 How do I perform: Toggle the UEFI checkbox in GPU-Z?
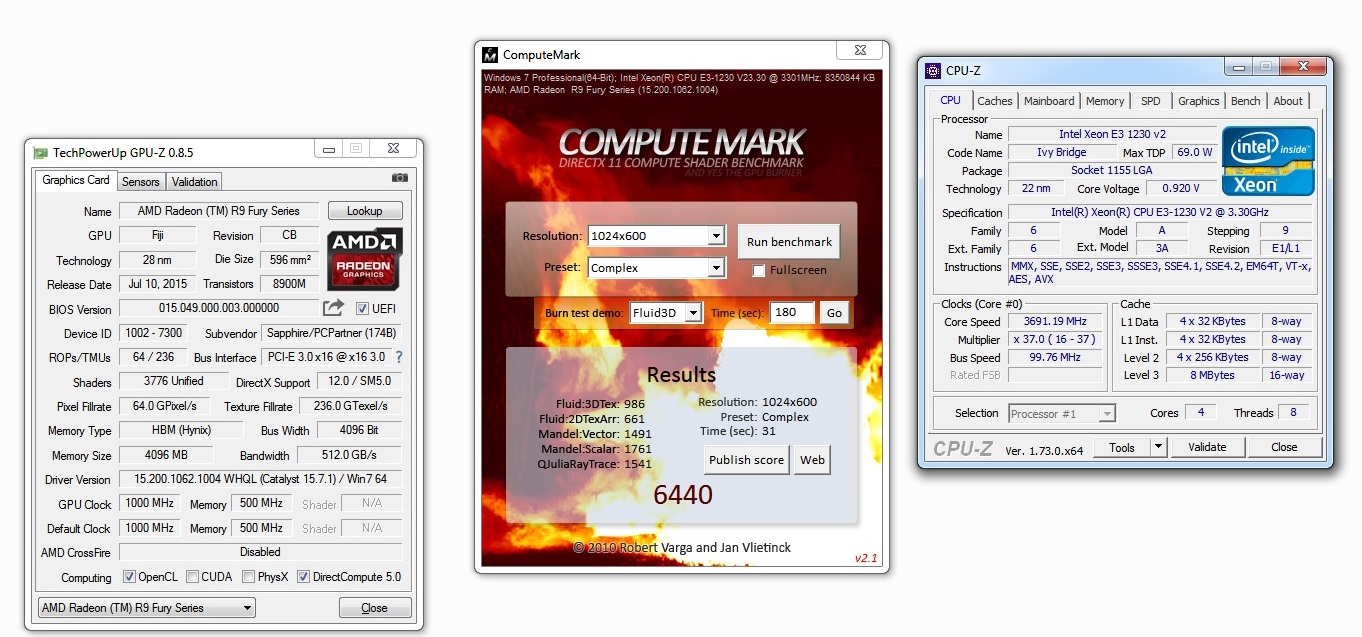tap(362, 308)
